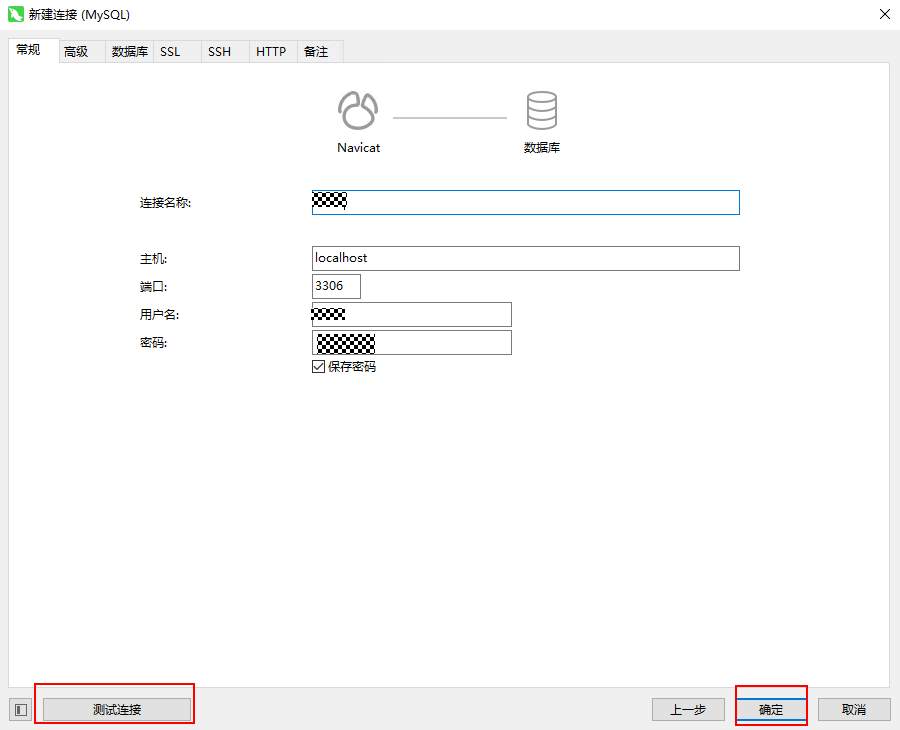Cancel with the 取消 button
900x730 pixels.
tap(854, 709)
